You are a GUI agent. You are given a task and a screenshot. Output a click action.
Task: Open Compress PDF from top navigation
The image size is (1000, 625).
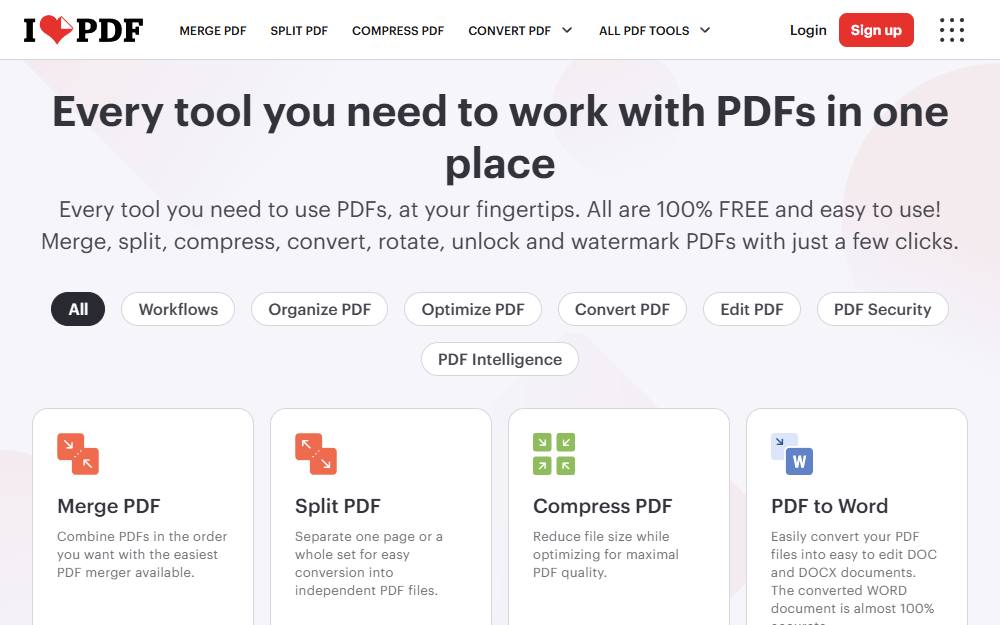(398, 31)
